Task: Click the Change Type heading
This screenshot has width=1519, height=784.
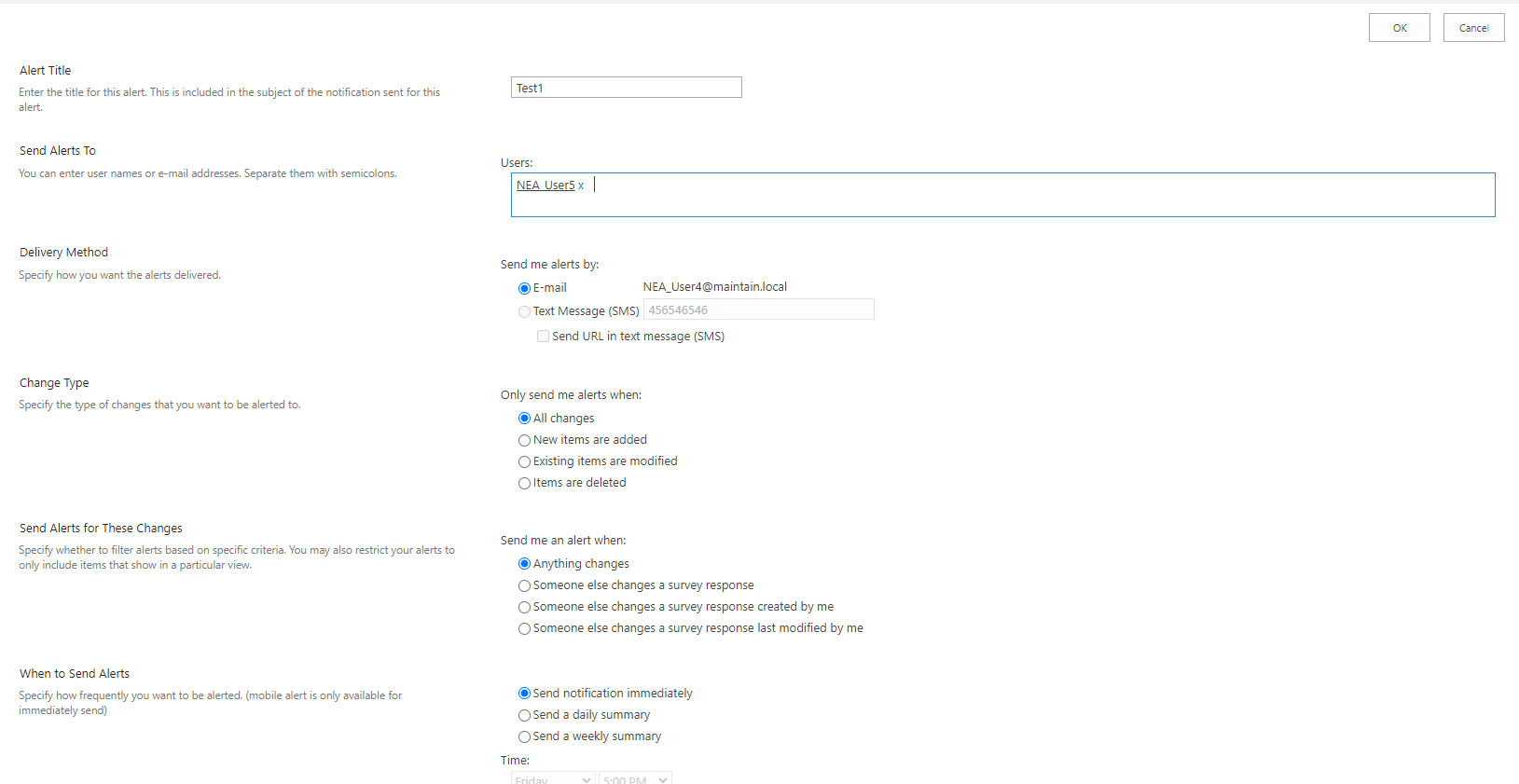Action: pos(54,383)
